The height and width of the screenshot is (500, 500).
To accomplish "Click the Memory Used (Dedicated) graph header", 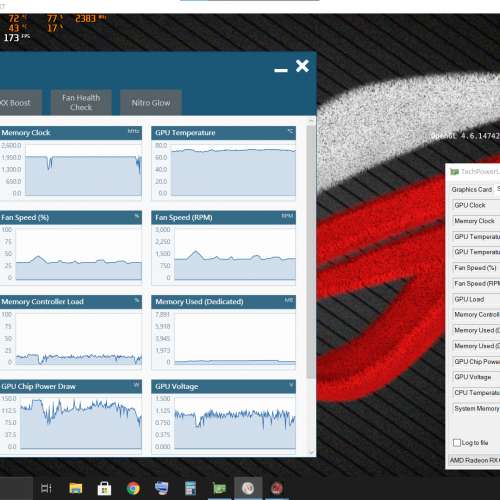I will pyautogui.click(x=223, y=302).
